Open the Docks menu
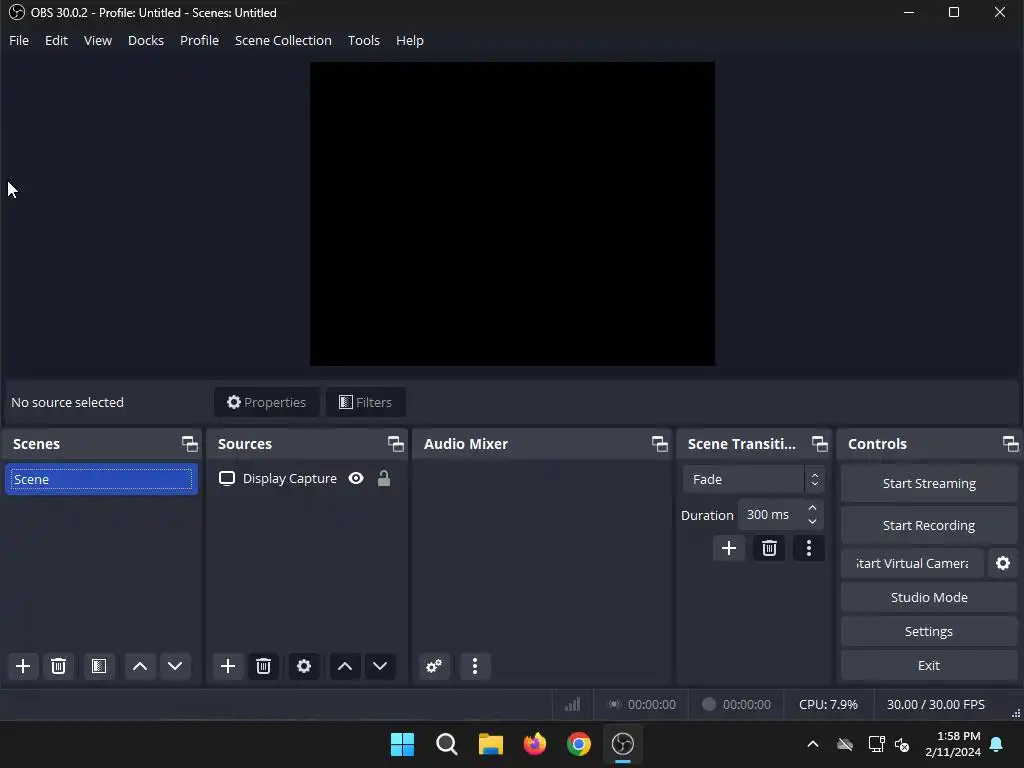1024x768 pixels. pyautogui.click(x=146, y=40)
